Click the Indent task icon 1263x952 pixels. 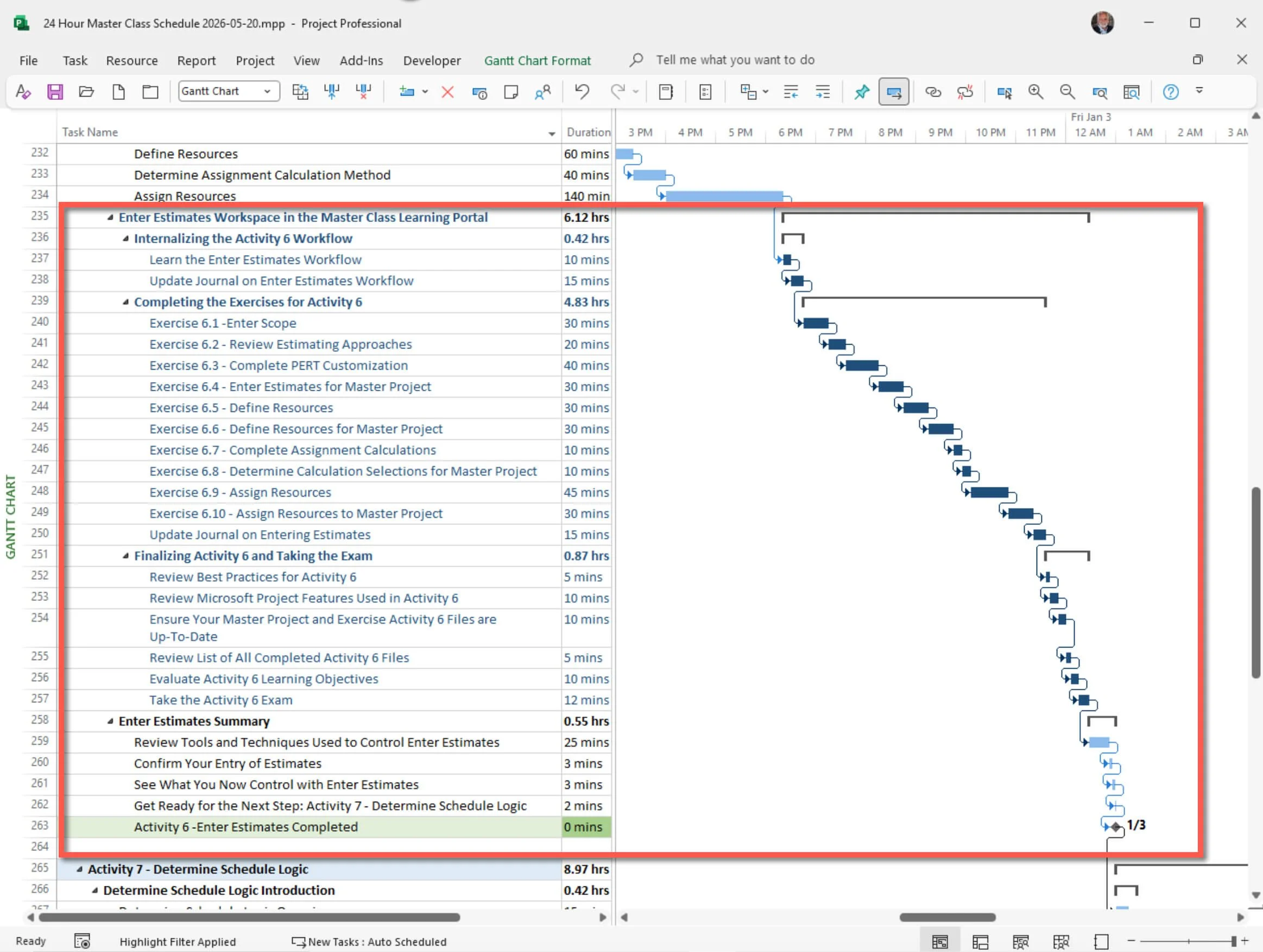tap(823, 92)
